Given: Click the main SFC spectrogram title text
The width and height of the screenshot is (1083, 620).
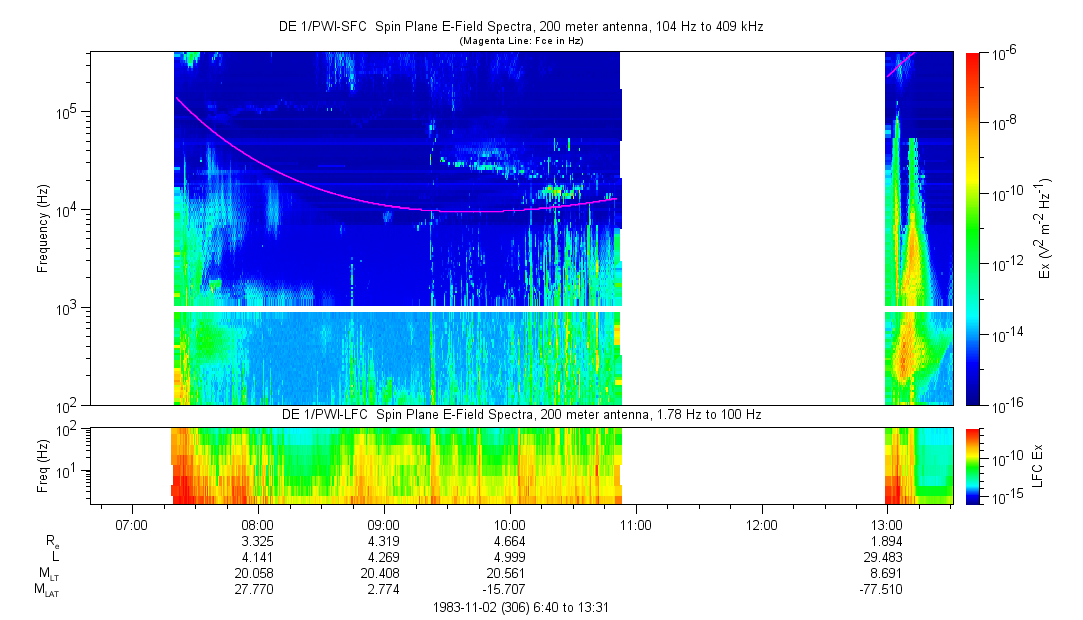Looking at the screenshot, I should (x=520, y=28).
